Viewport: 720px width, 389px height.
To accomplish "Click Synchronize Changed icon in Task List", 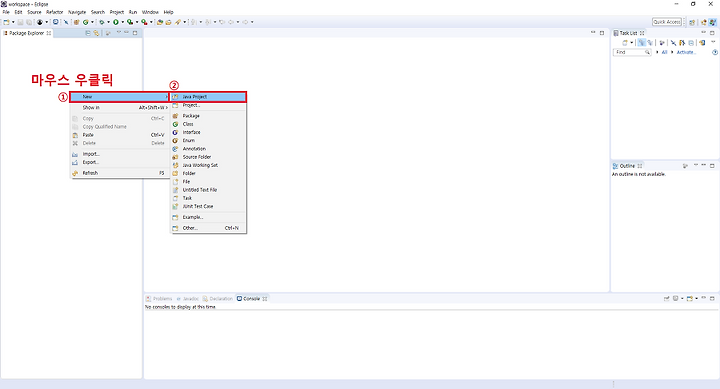I will point(702,43).
